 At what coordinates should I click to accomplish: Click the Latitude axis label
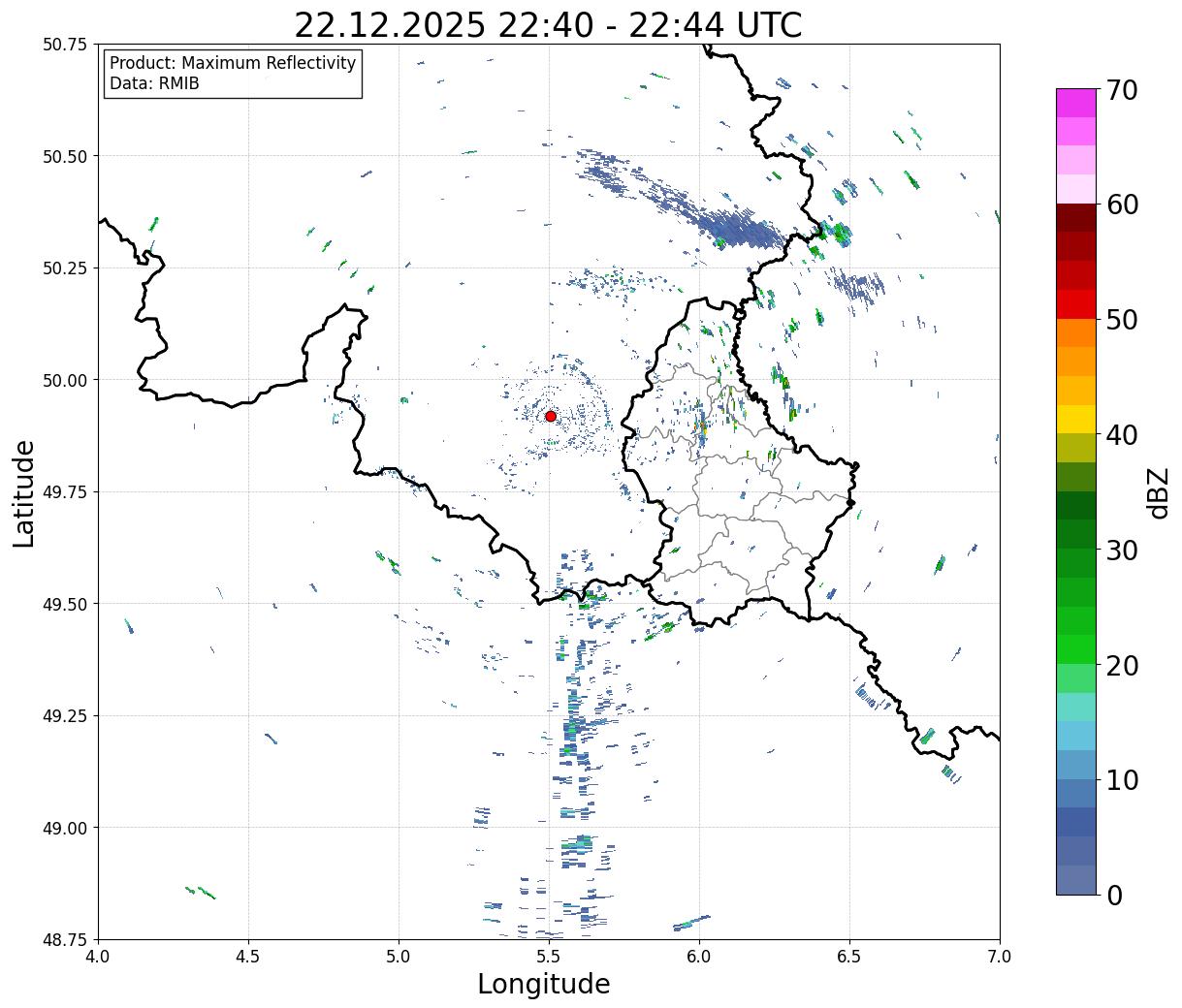click(24, 492)
